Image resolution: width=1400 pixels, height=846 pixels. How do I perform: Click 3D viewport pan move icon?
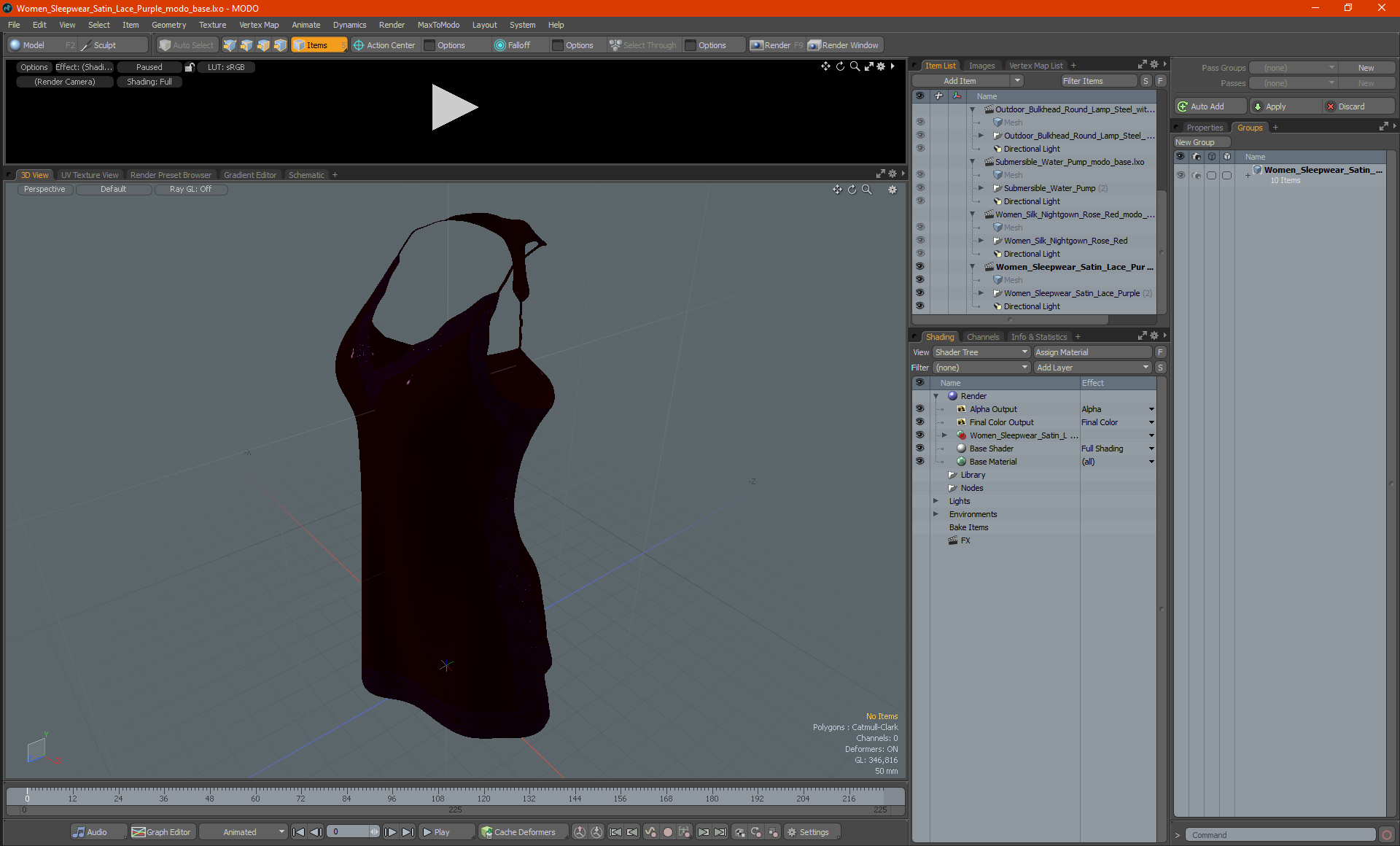(838, 190)
